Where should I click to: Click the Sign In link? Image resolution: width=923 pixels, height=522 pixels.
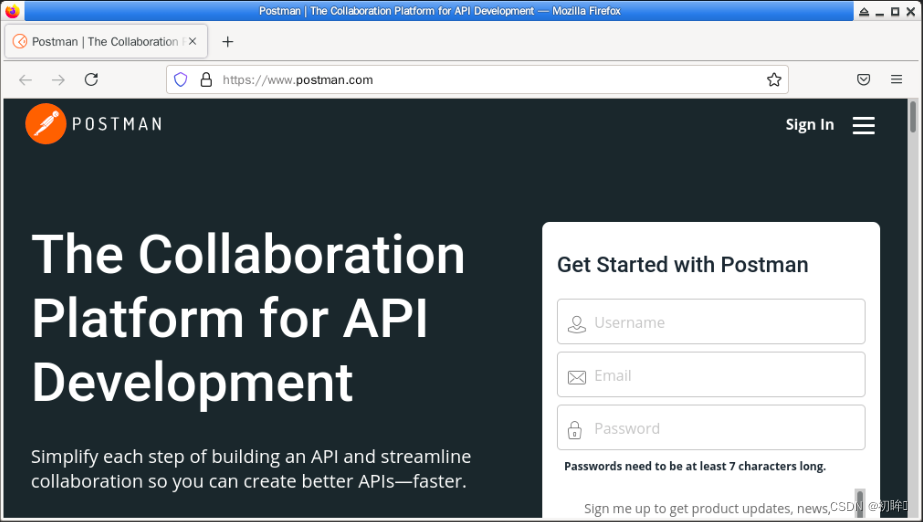809,125
